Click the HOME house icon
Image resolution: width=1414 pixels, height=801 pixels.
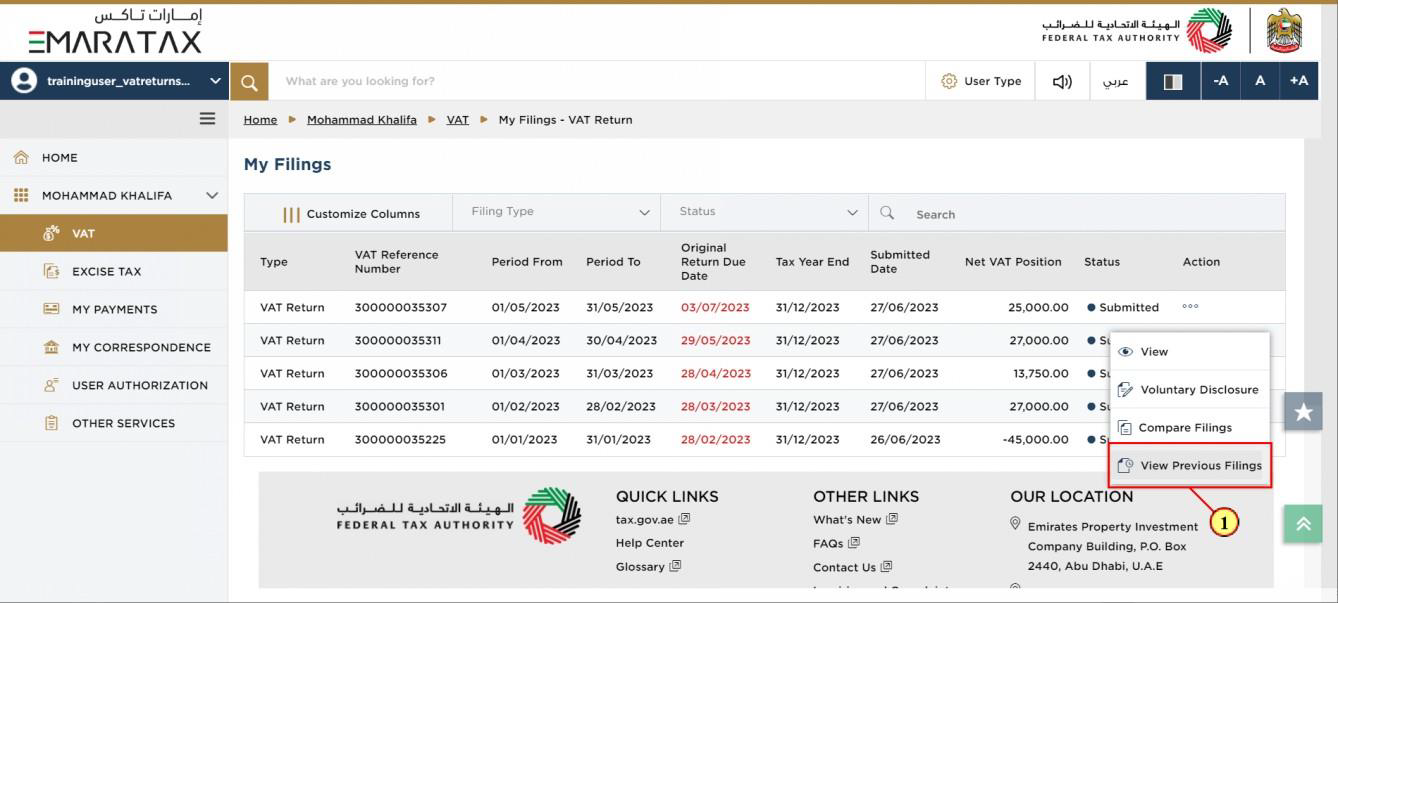(x=20, y=157)
